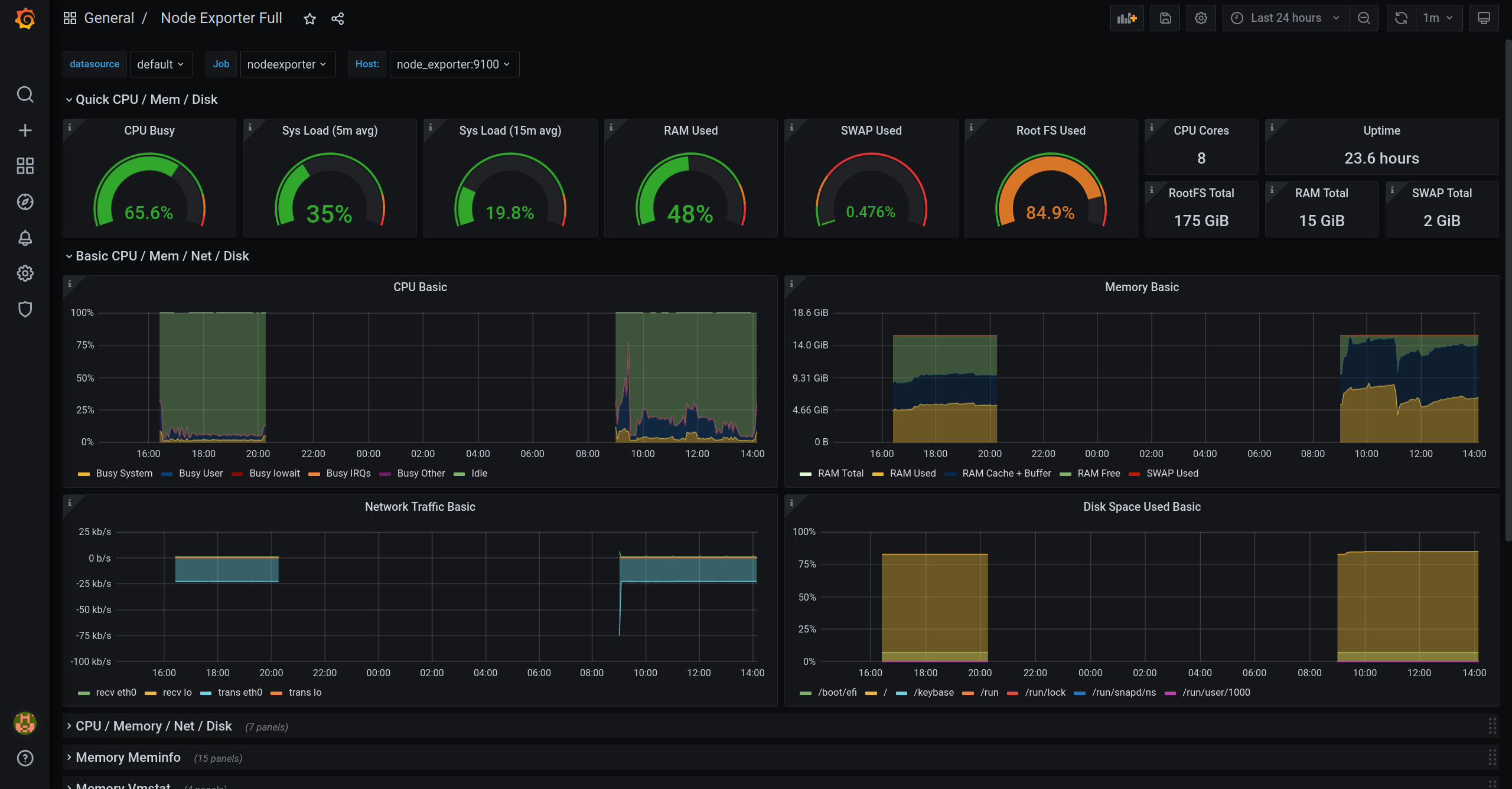Screen dimensions: 1512x789
Task: Open the Server Admin shield menu
Action: coord(25,309)
